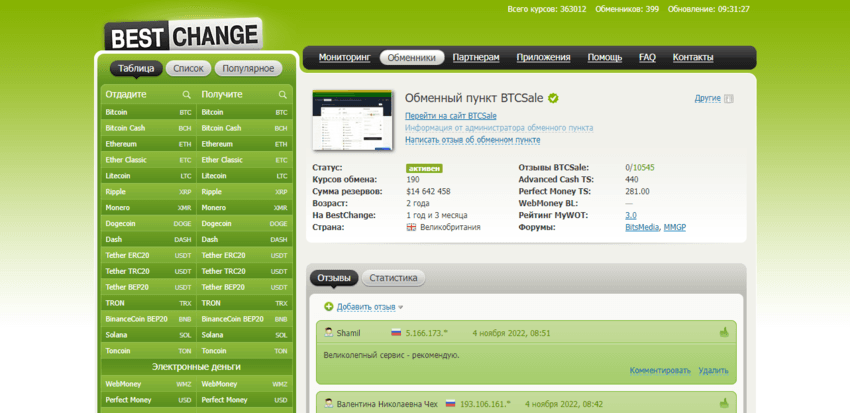Expand the Добавить отзыв dropdown arrow
Viewport: 850px width, 413px height.
click(x=401, y=307)
